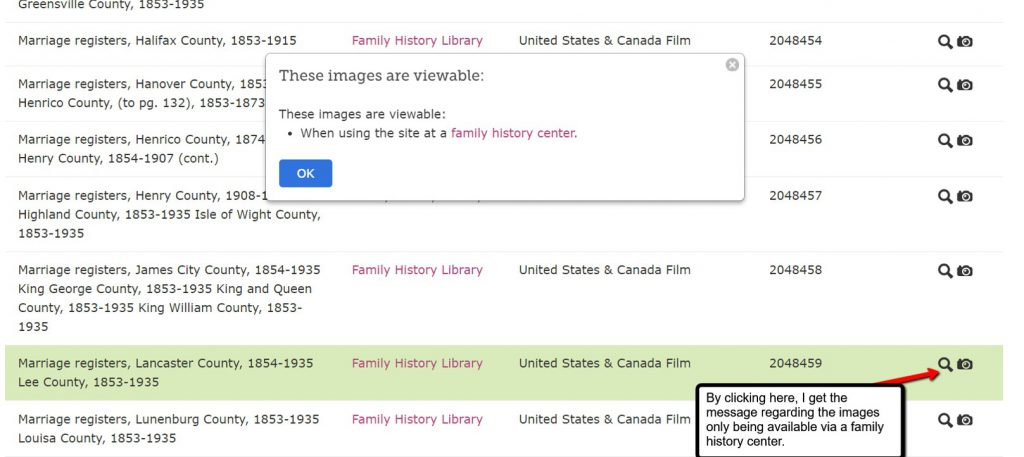
Task: Click the magnifier icon for film 2048455
Action: tap(944, 85)
